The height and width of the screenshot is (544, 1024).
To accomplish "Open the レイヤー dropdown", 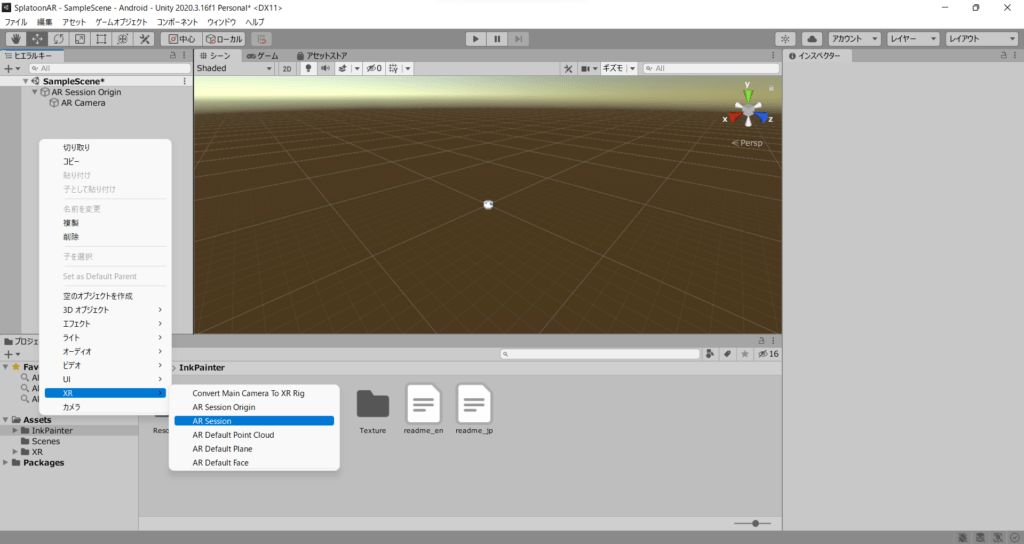I will click(x=913, y=39).
